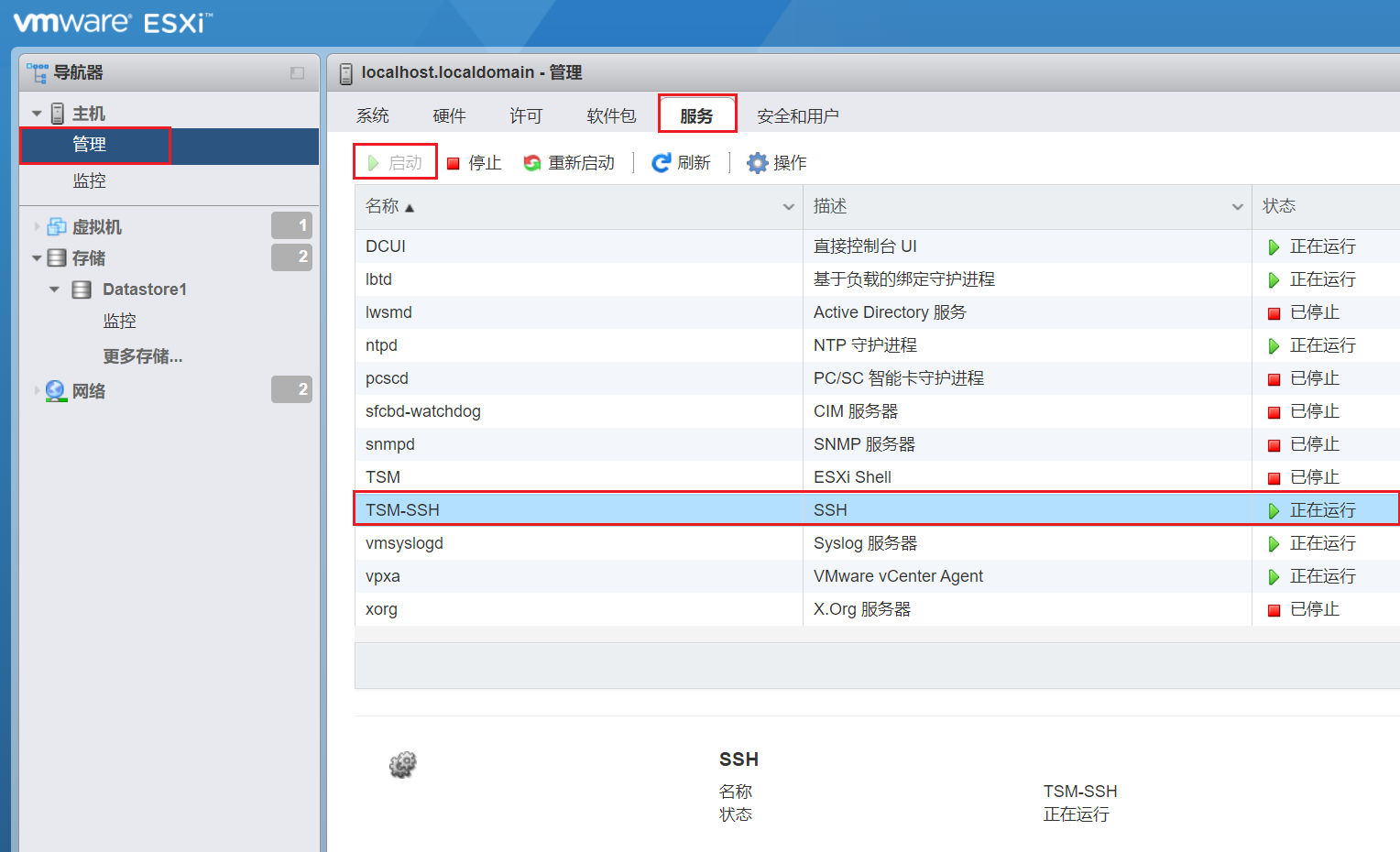The image size is (1400, 852).
Task: Click the Datastore1 disk icon
Action: (82, 289)
